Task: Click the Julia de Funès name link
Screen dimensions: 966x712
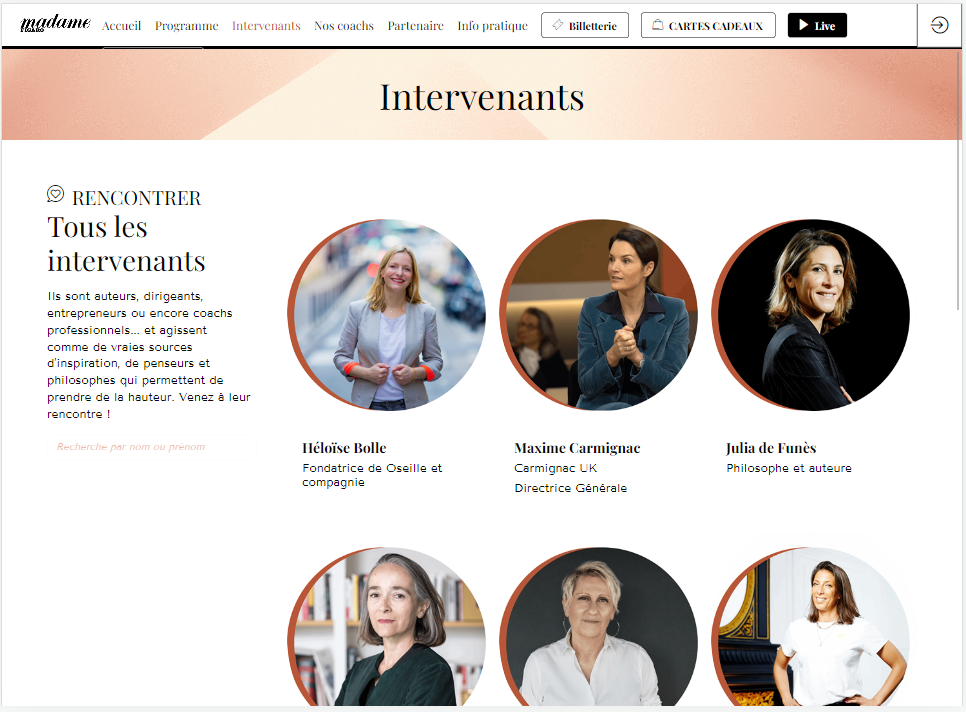Action: pos(771,448)
